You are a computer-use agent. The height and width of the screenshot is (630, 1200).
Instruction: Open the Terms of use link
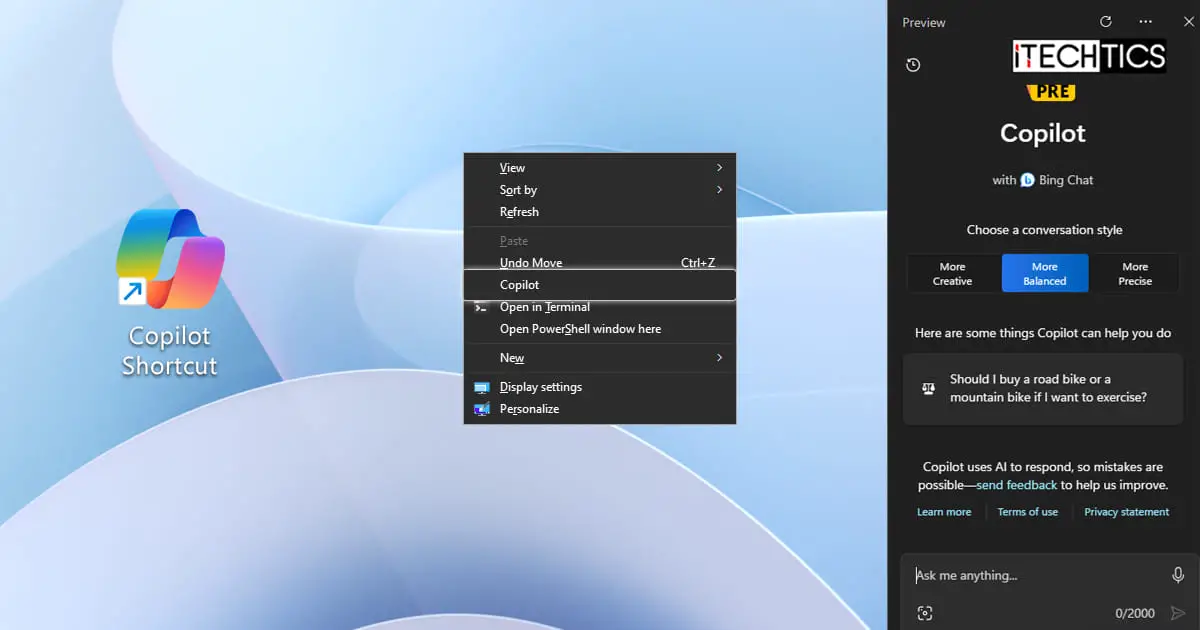click(1027, 512)
